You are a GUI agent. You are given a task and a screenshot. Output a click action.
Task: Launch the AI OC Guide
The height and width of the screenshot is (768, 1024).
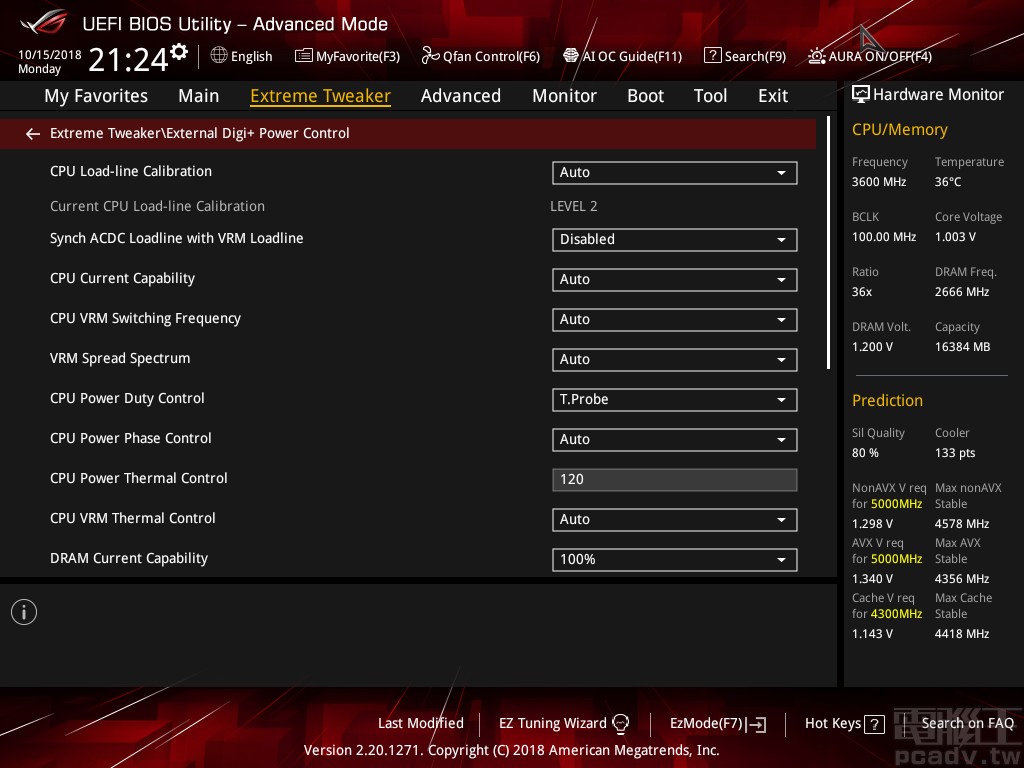tap(622, 56)
